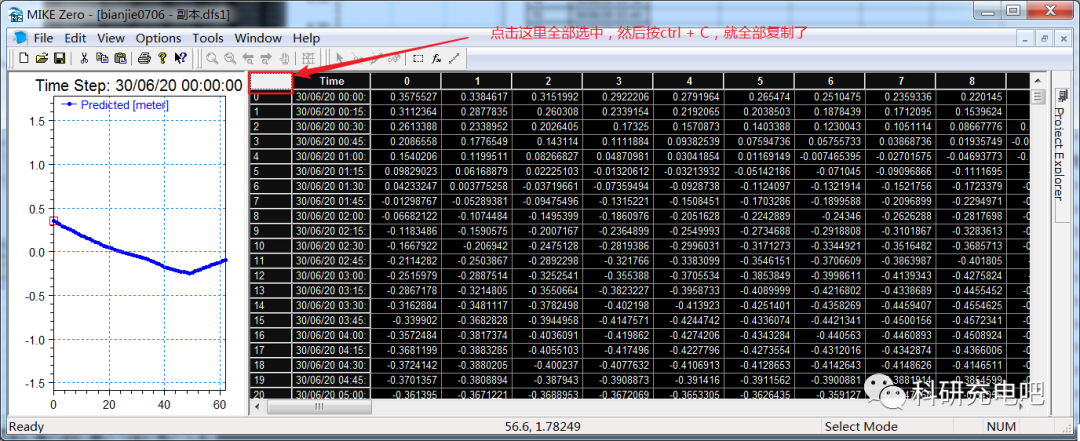The image size is (1080, 441).
Task: Open help via the yellow question mark icon
Action: pos(163,59)
